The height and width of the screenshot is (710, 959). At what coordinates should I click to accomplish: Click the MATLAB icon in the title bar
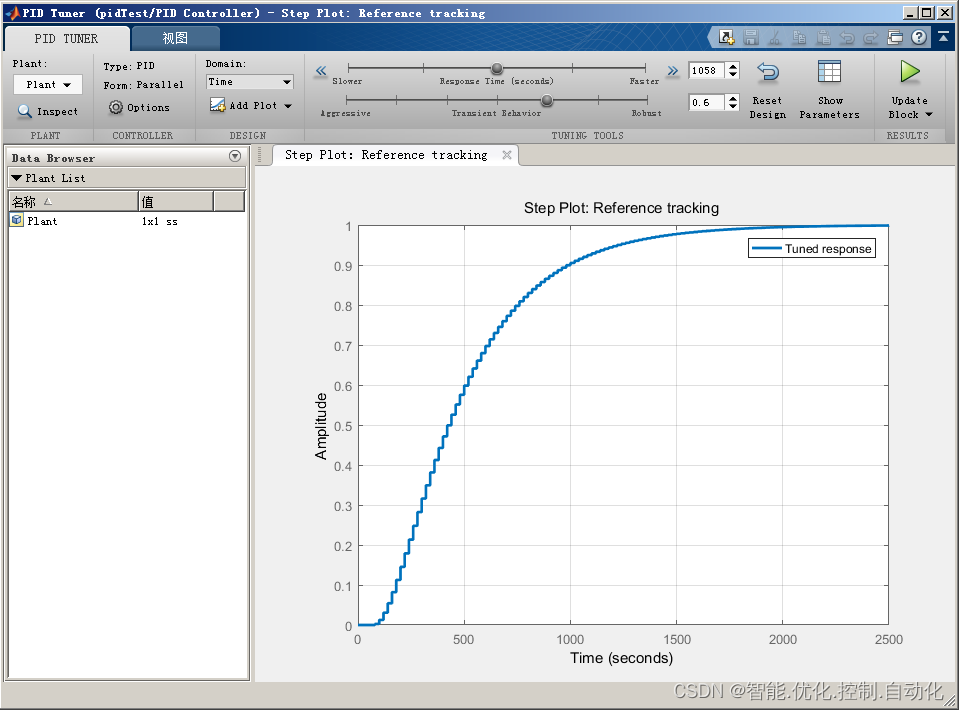click(12, 13)
